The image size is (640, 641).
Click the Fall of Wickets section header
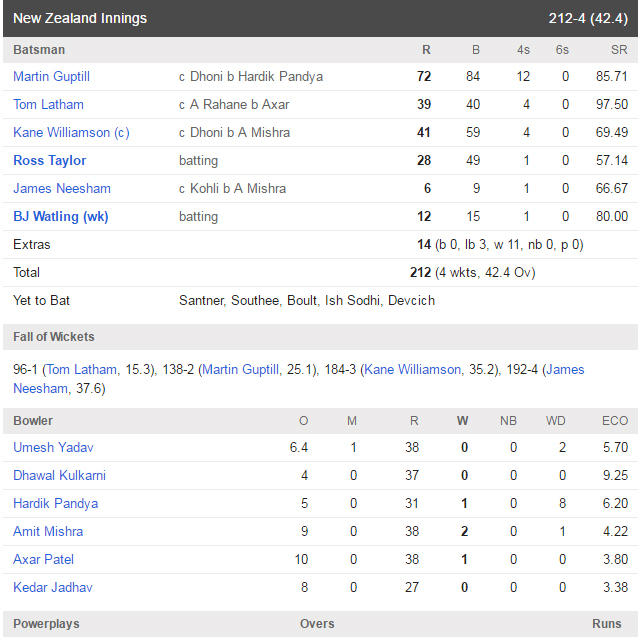click(x=320, y=337)
